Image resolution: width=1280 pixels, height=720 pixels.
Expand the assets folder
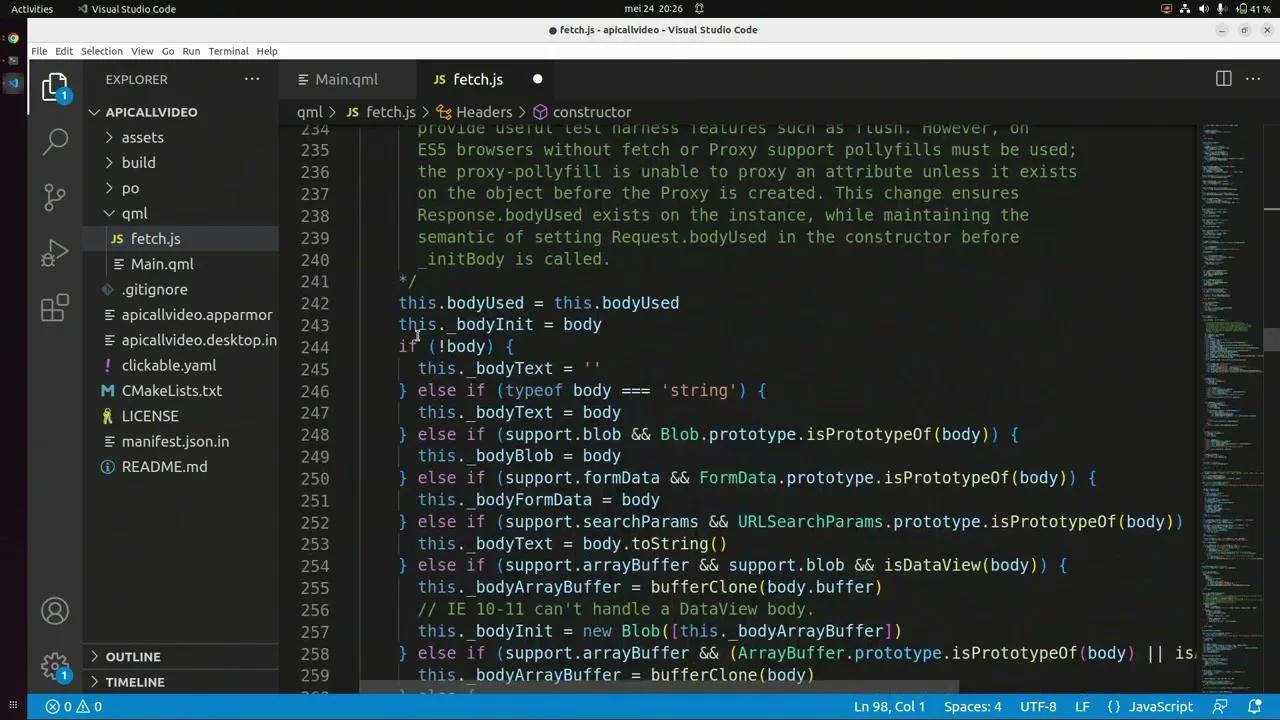click(142, 137)
